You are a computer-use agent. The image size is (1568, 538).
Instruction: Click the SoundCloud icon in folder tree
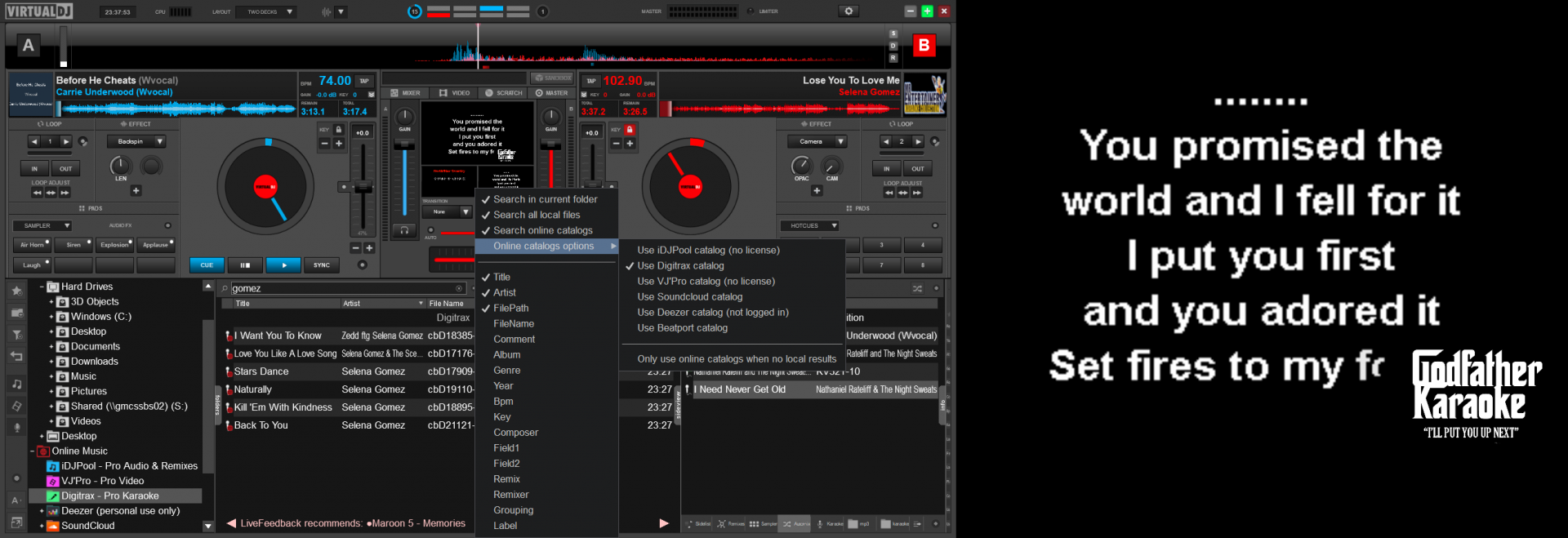pyautogui.click(x=53, y=526)
